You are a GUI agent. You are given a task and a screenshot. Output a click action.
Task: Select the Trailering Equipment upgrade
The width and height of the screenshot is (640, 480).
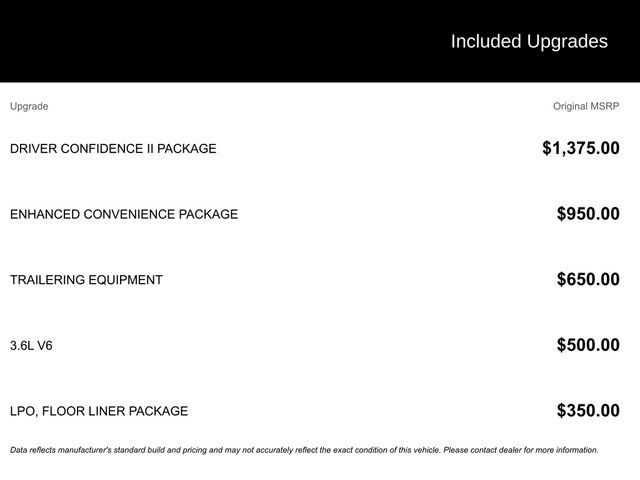tap(86, 280)
